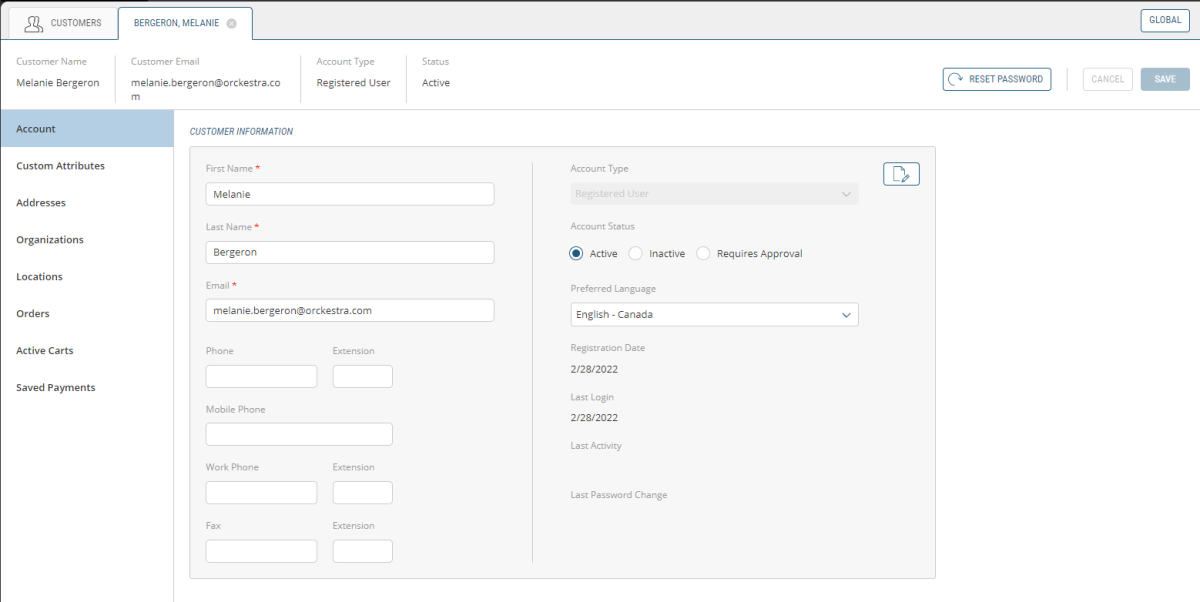Image resolution: width=1200 pixels, height=602 pixels.
Task: Open the Global scope selector
Action: coord(1165,20)
